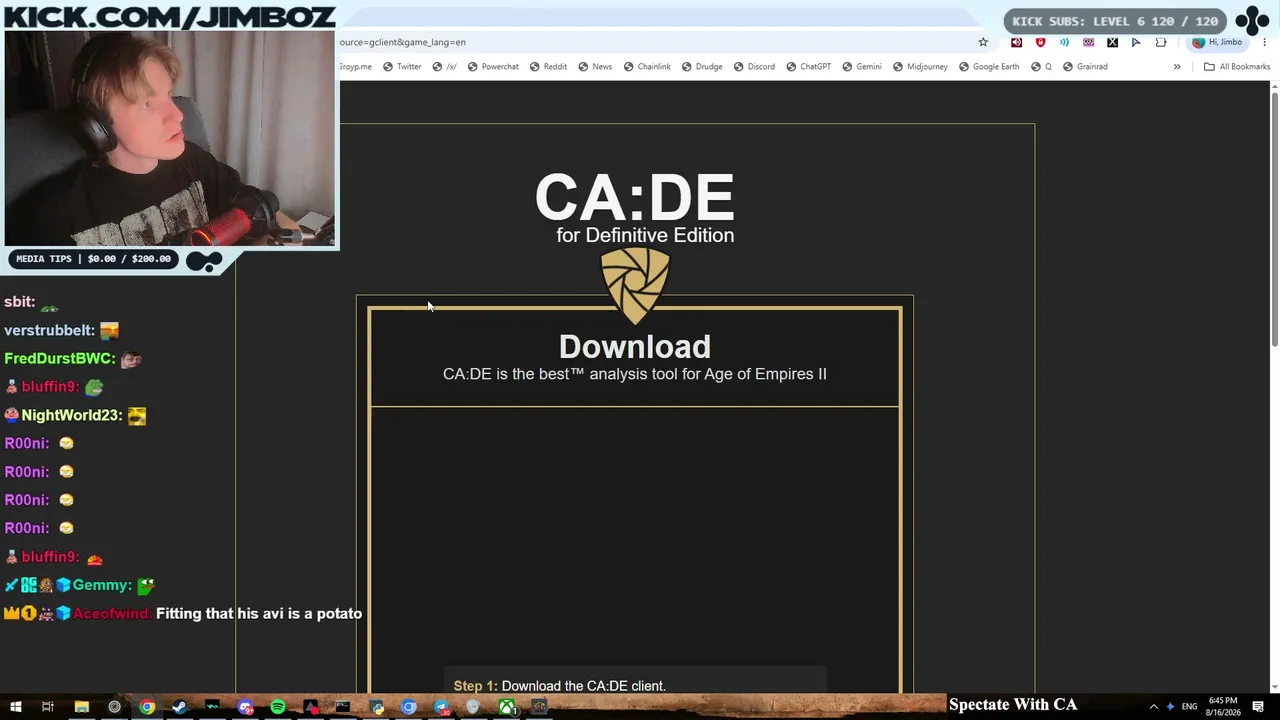Open the Drudge bookmark
This screenshot has height=720, width=1280.
702,67
